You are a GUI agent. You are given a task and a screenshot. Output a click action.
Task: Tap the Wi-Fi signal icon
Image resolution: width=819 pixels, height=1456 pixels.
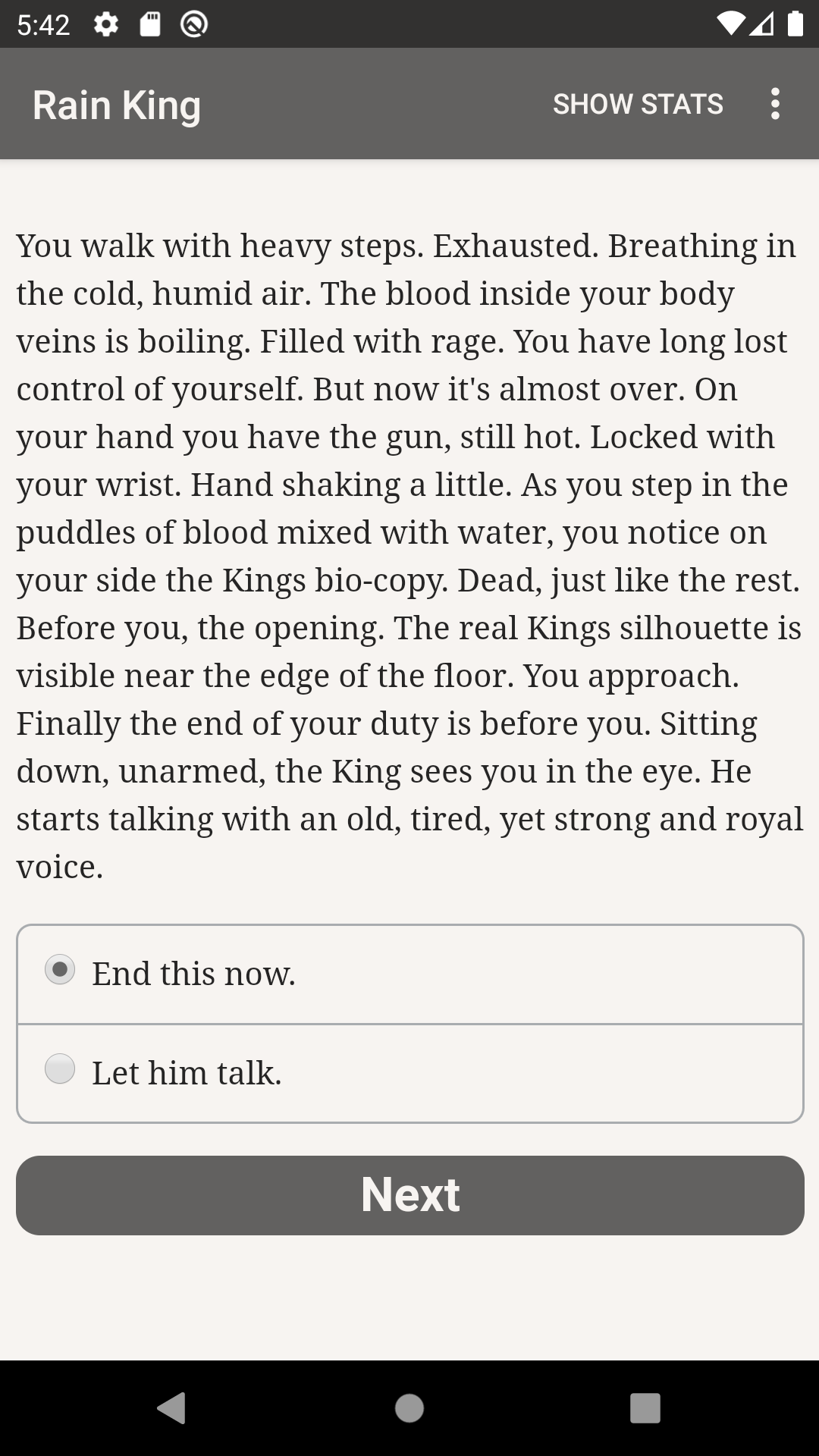[x=730, y=24]
